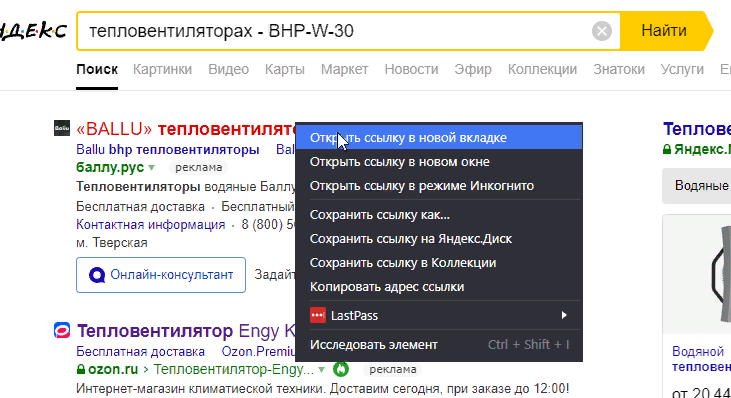
Task: Click the Найти search button
Action: point(664,31)
